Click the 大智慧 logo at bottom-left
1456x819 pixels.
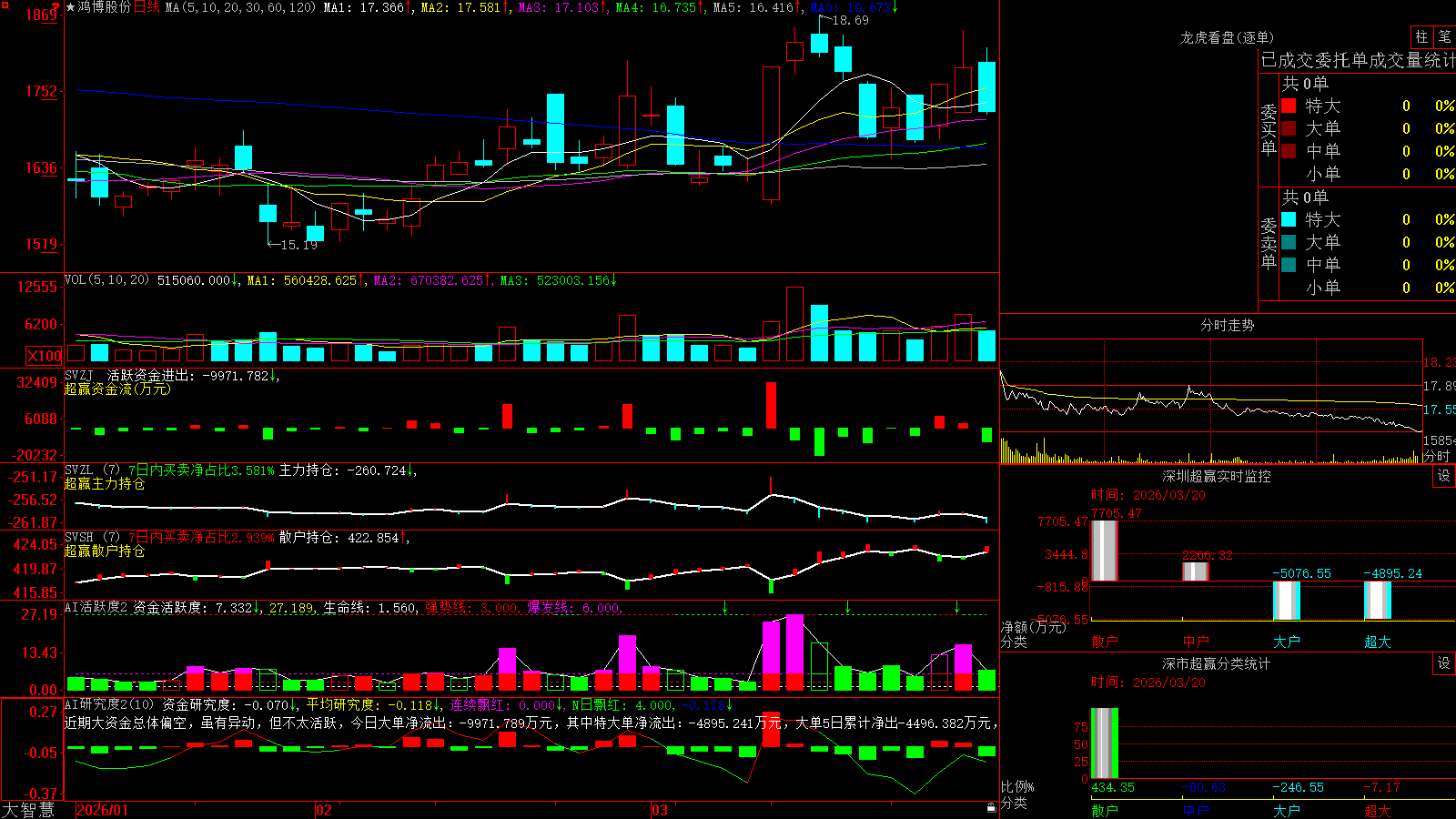(28, 810)
